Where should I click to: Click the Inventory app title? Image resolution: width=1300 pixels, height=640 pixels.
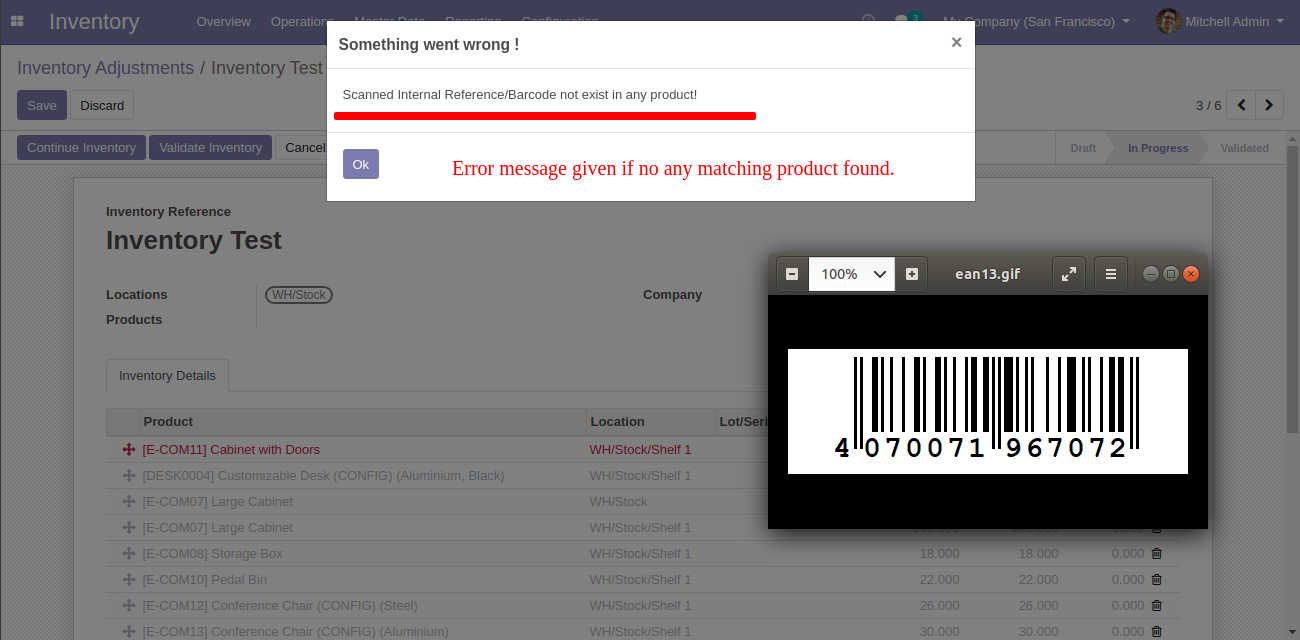94,21
